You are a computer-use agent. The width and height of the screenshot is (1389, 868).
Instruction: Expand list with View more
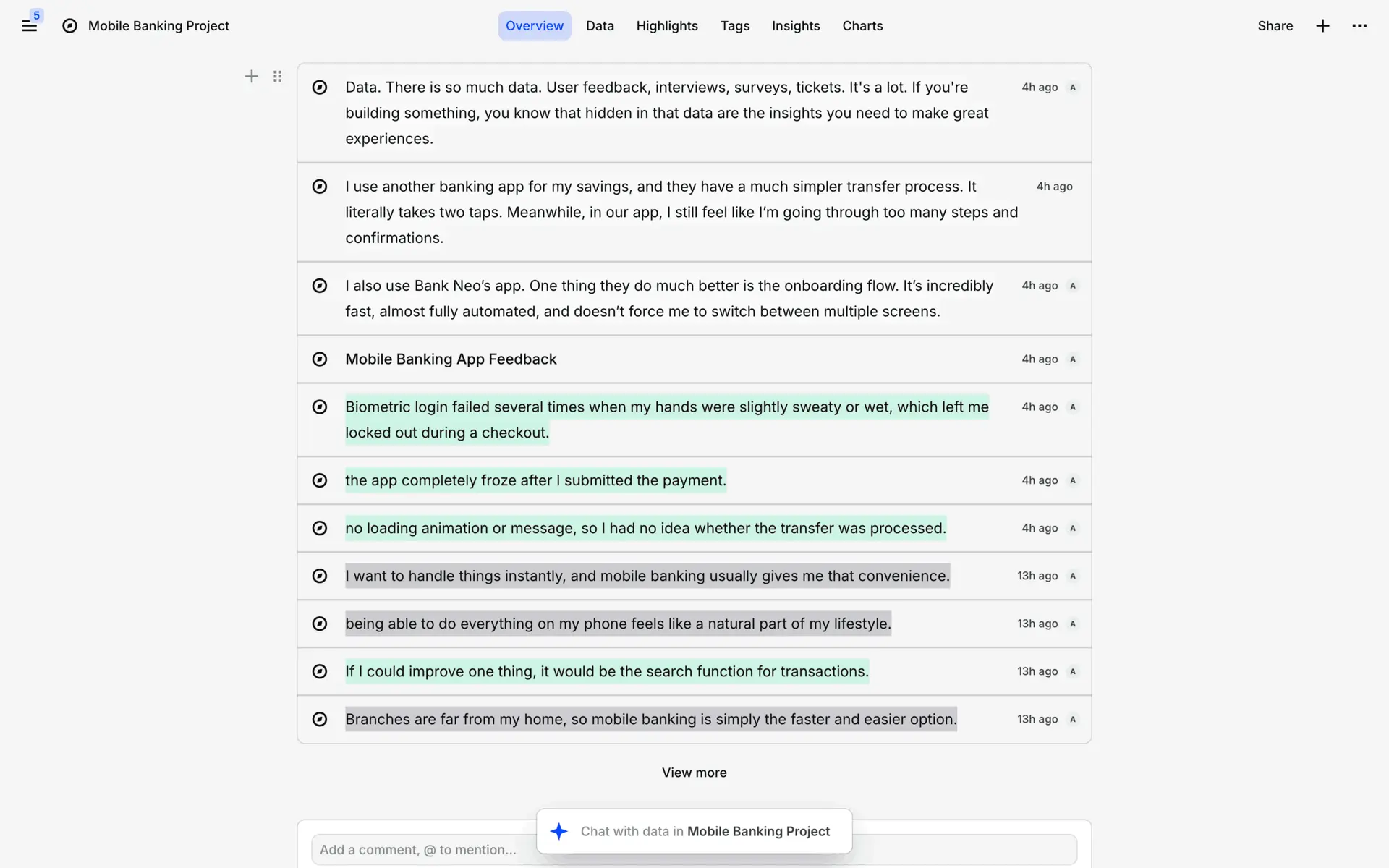694,773
